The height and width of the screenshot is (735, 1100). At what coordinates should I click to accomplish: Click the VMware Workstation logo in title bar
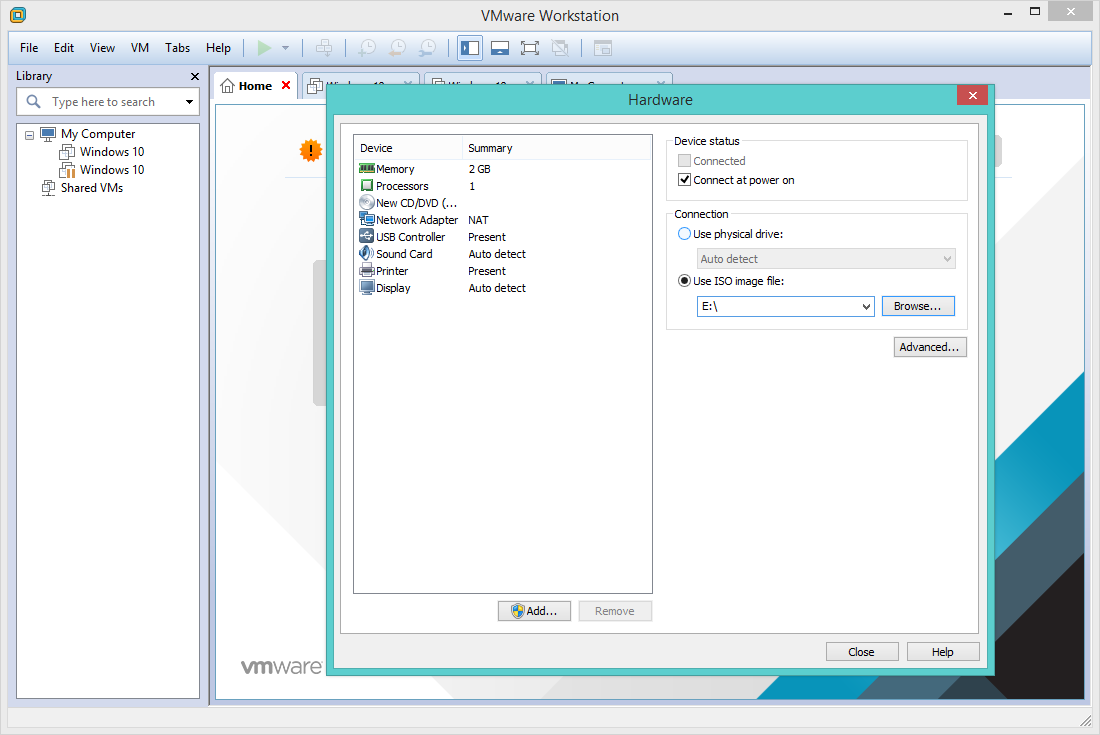point(18,14)
